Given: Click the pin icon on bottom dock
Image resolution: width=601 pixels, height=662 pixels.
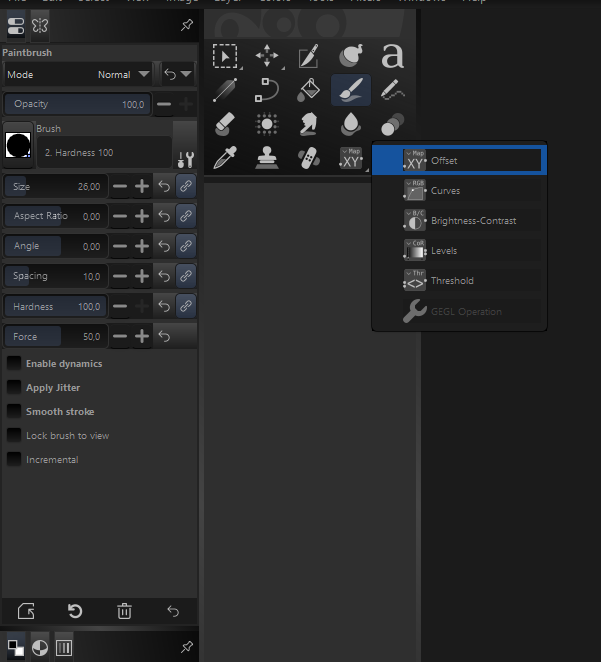Looking at the screenshot, I should (x=187, y=647).
